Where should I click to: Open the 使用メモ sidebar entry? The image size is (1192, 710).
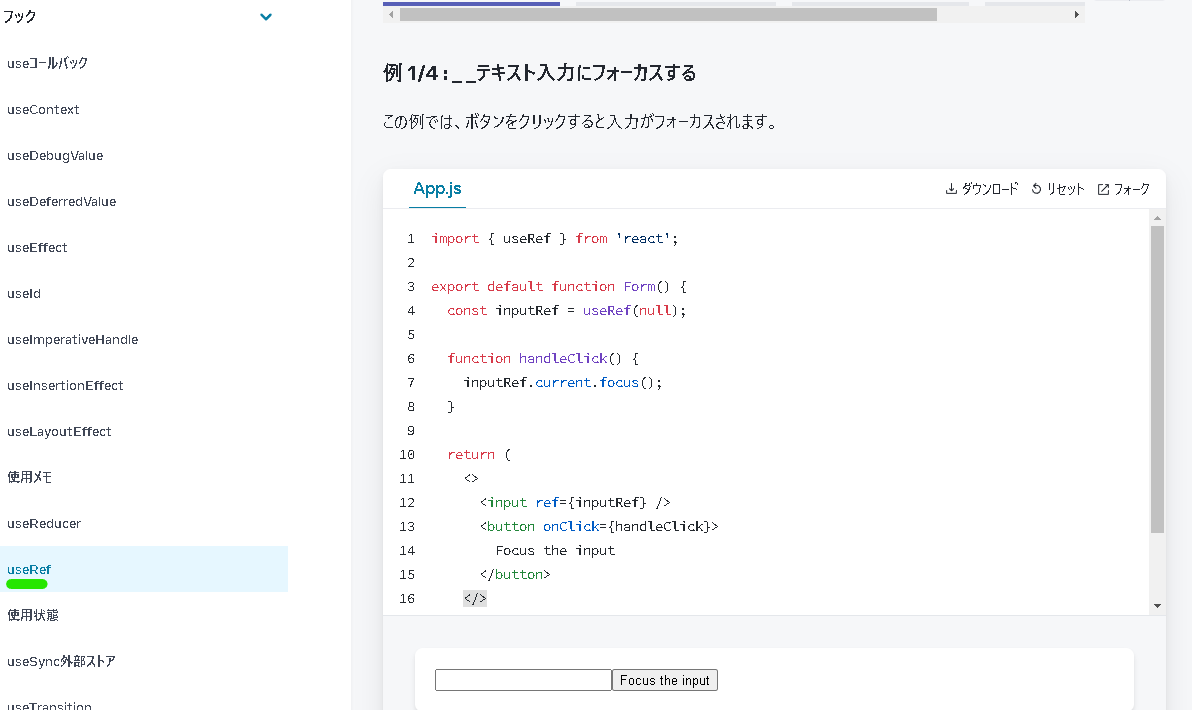tap(30, 477)
